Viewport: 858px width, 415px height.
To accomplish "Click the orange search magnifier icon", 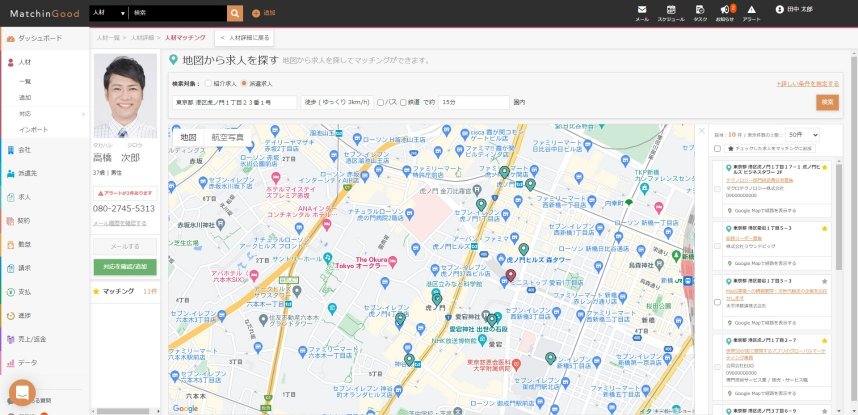I will point(235,13).
